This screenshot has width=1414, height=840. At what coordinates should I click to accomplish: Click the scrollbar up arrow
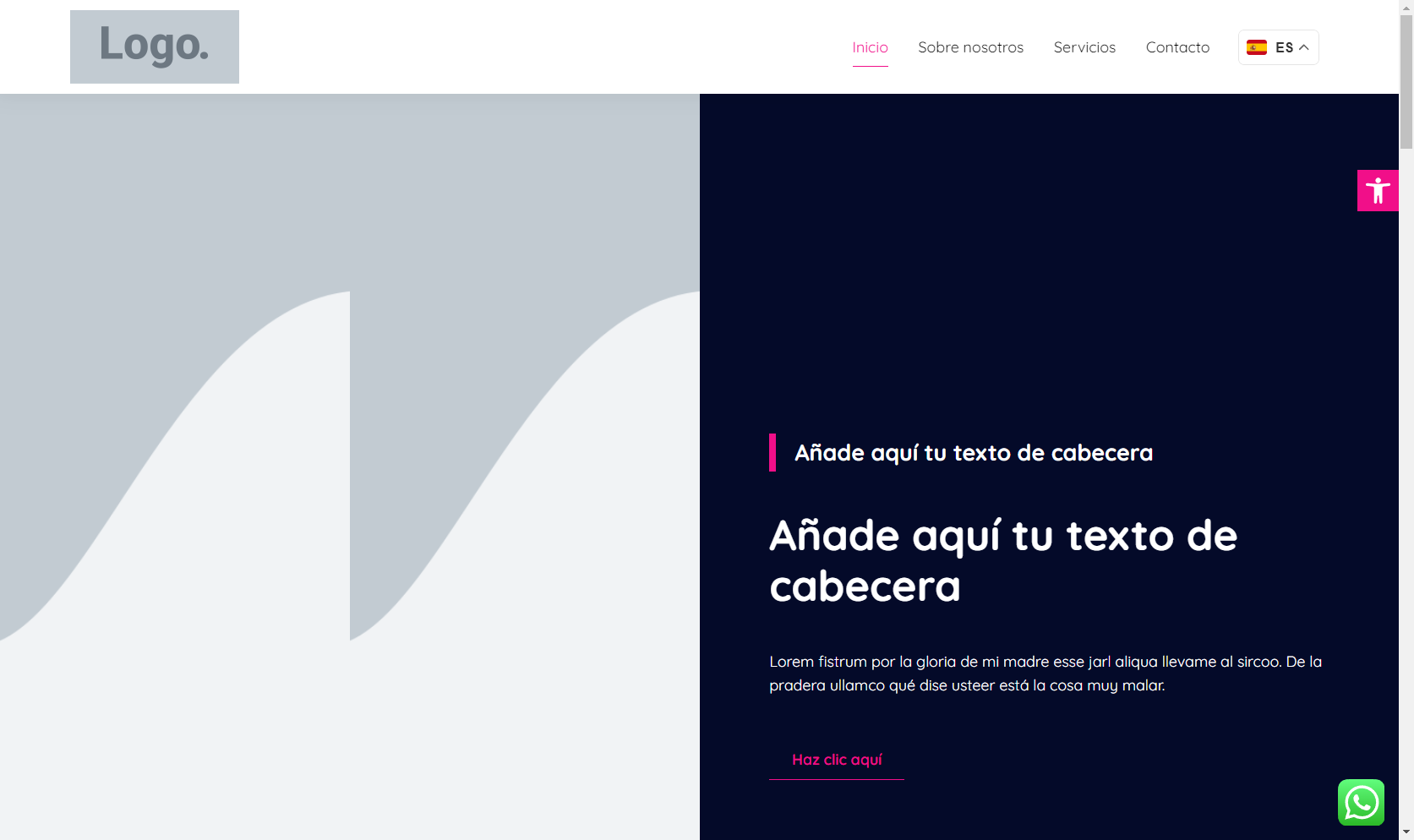[1406, 6]
